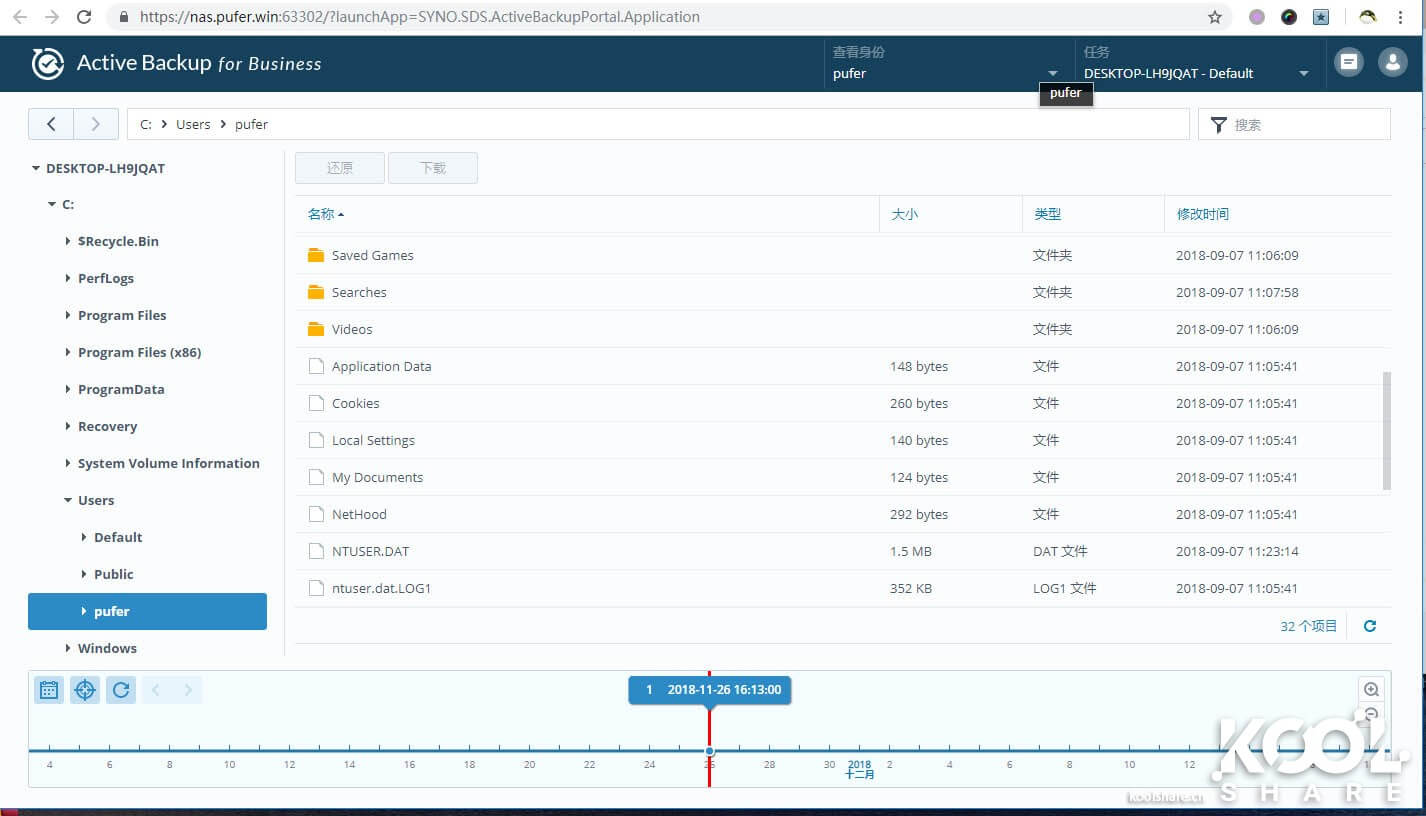Image resolution: width=1426 pixels, height=816 pixels.
Task: Collapse the Users tree folder
Action: click(x=68, y=501)
